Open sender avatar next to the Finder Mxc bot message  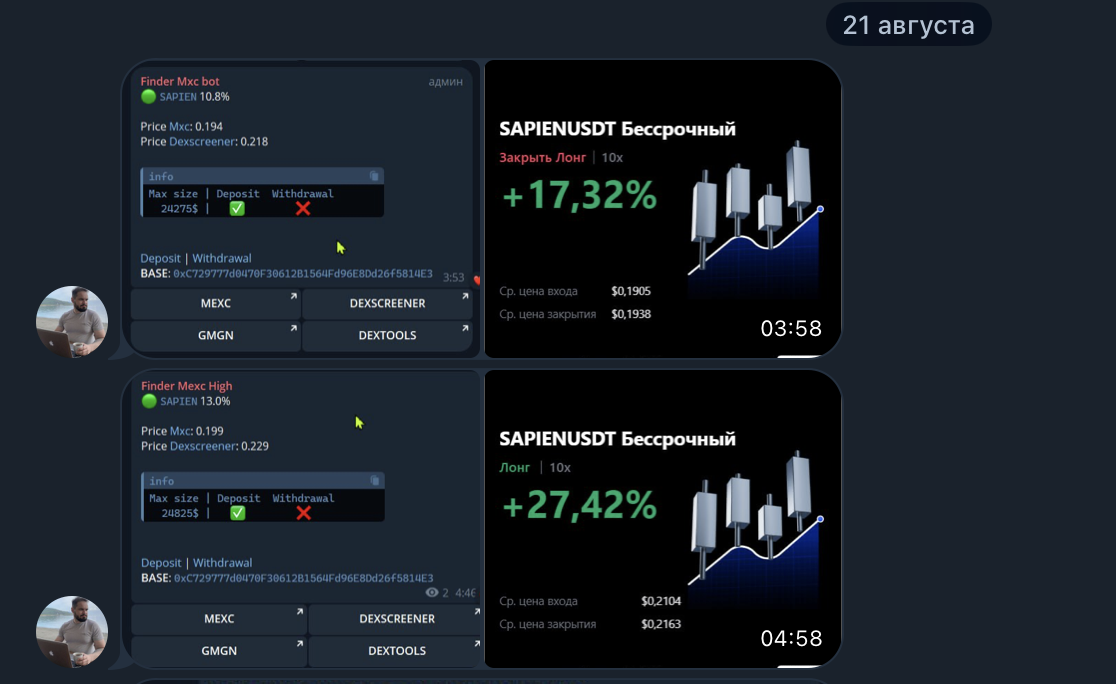[x=72, y=322]
